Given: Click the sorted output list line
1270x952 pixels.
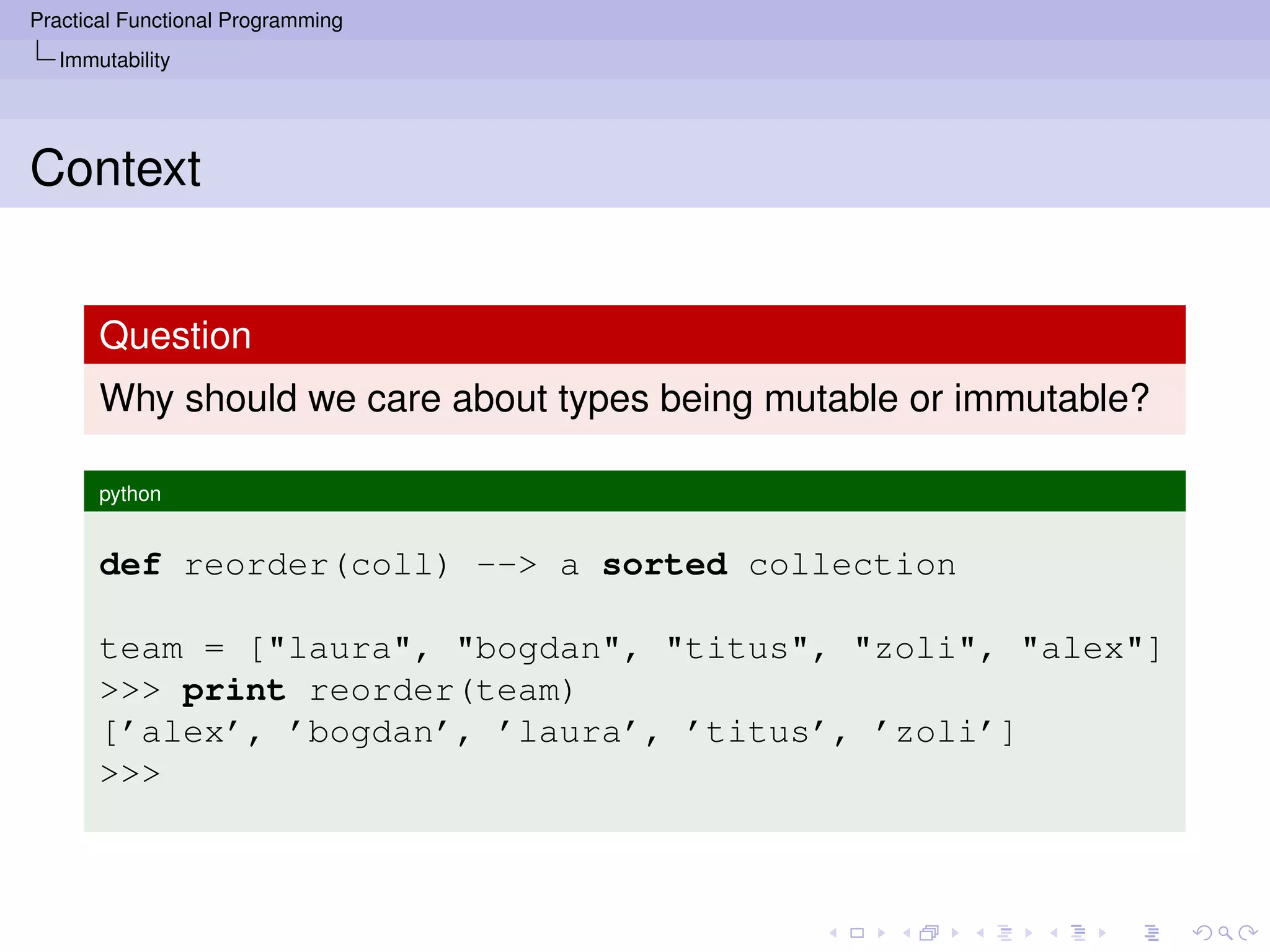Looking at the screenshot, I should 558,733.
